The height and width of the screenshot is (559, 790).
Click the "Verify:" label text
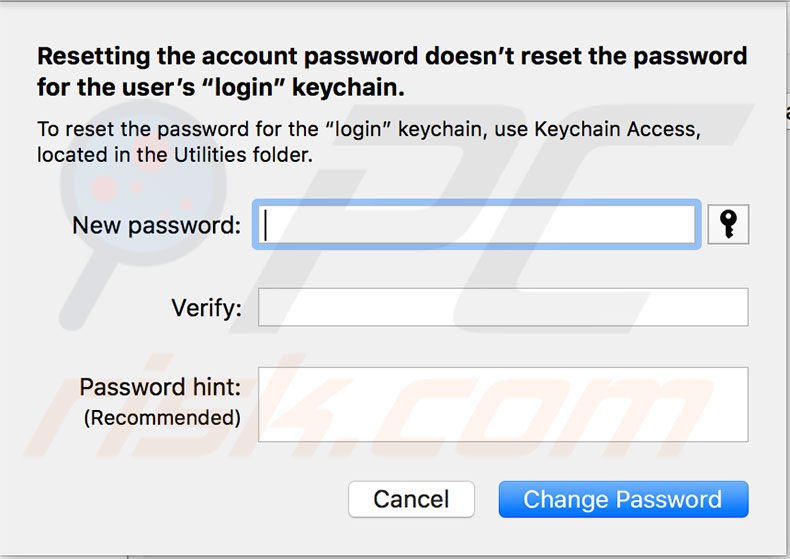tap(207, 308)
